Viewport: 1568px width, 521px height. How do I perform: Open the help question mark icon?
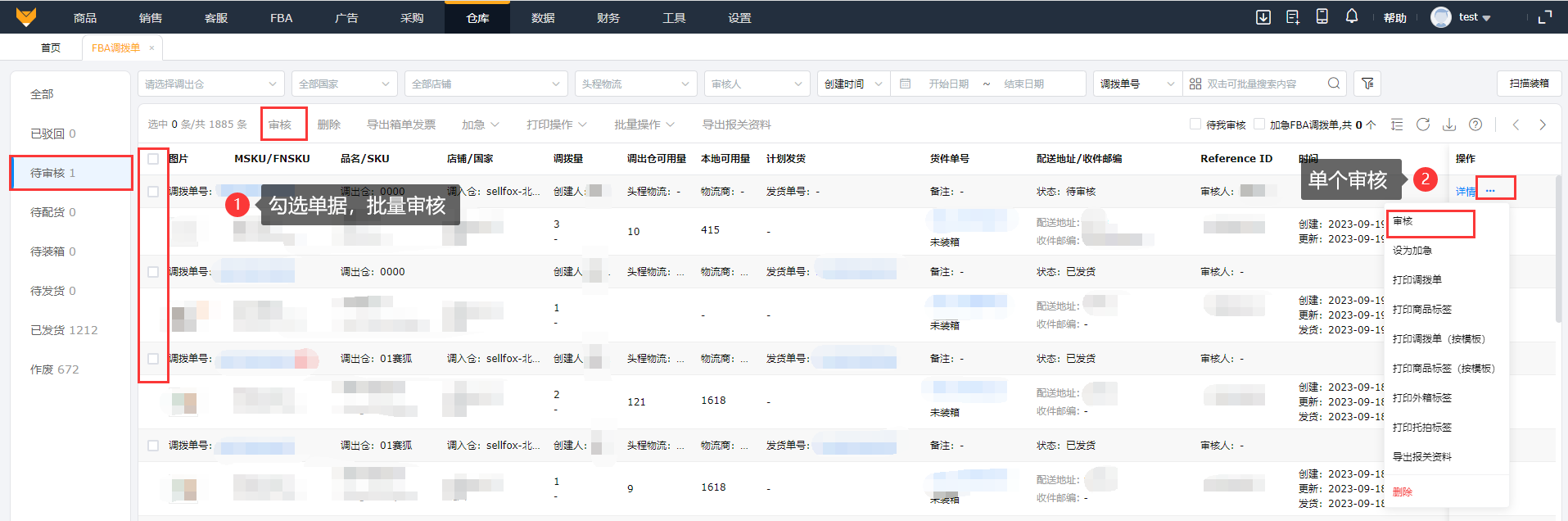(x=1475, y=125)
